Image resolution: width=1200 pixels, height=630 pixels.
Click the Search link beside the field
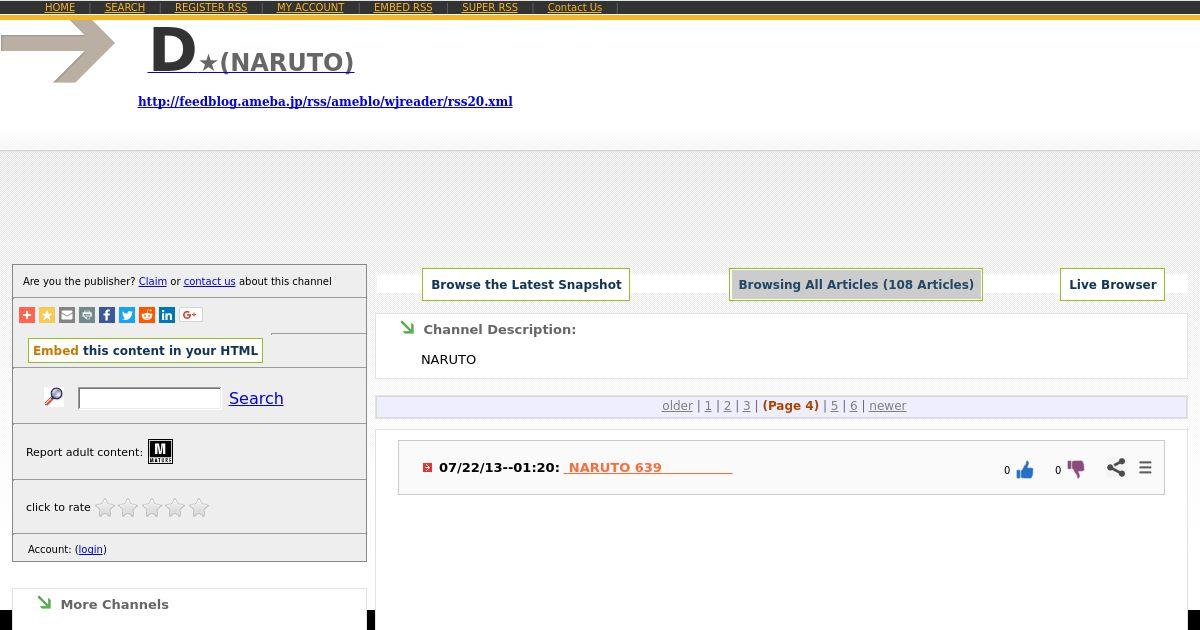pos(256,398)
